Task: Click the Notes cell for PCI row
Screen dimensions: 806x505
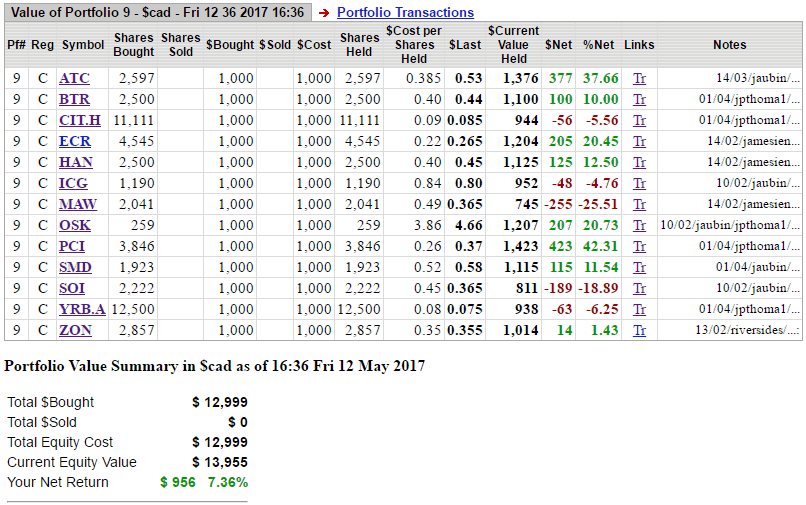Action: 730,246
